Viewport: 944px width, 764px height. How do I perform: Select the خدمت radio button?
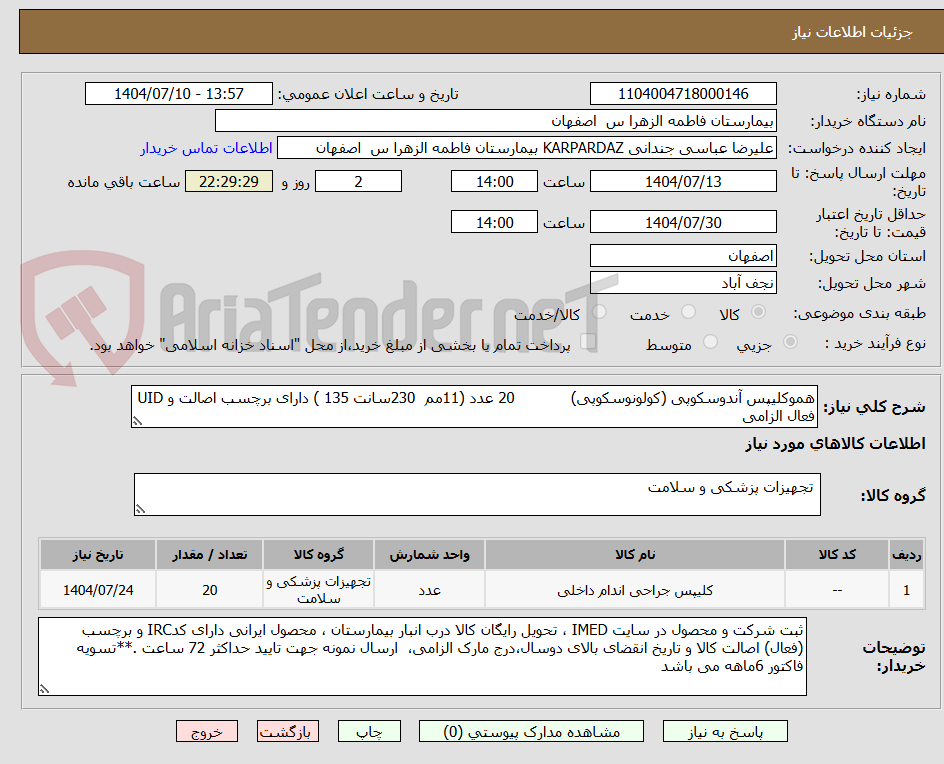click(688, 312)
